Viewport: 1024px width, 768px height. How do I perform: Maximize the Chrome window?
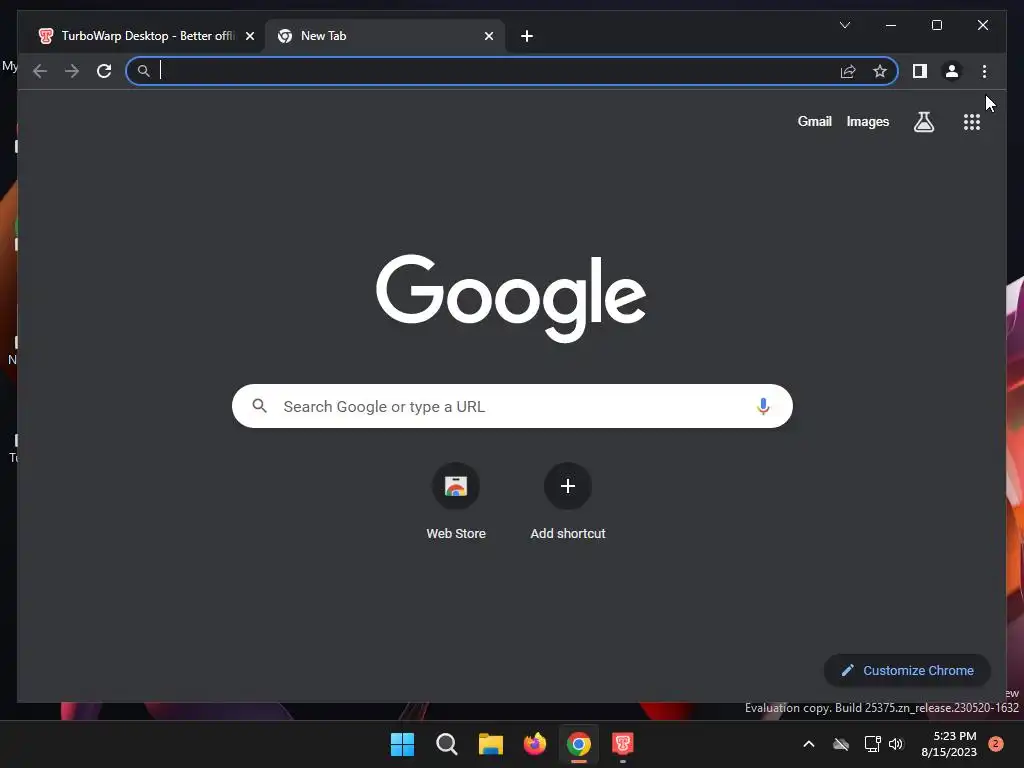pos(936,25)
